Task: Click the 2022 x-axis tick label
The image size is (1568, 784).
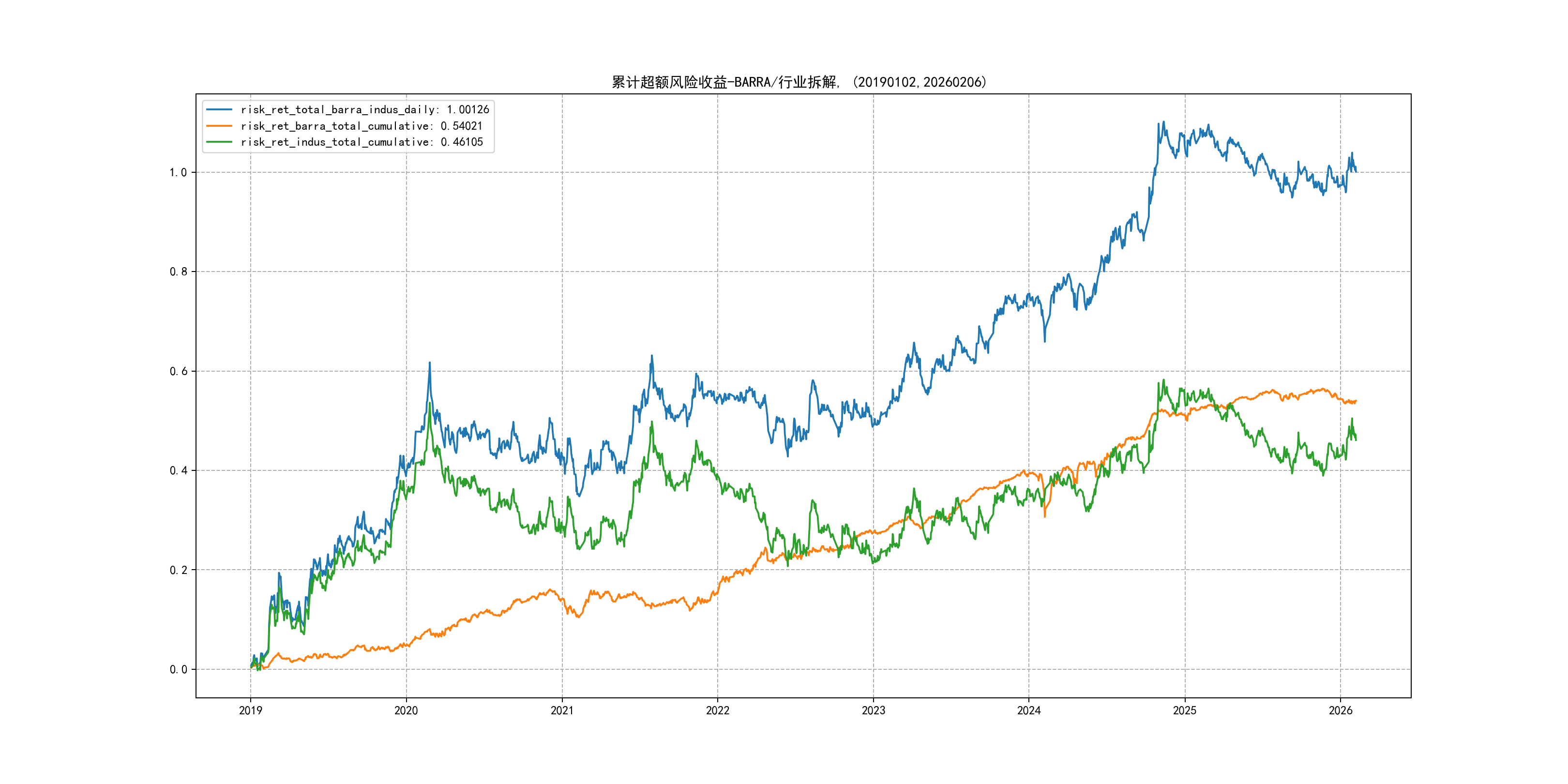Action: (x=718, y=710)
